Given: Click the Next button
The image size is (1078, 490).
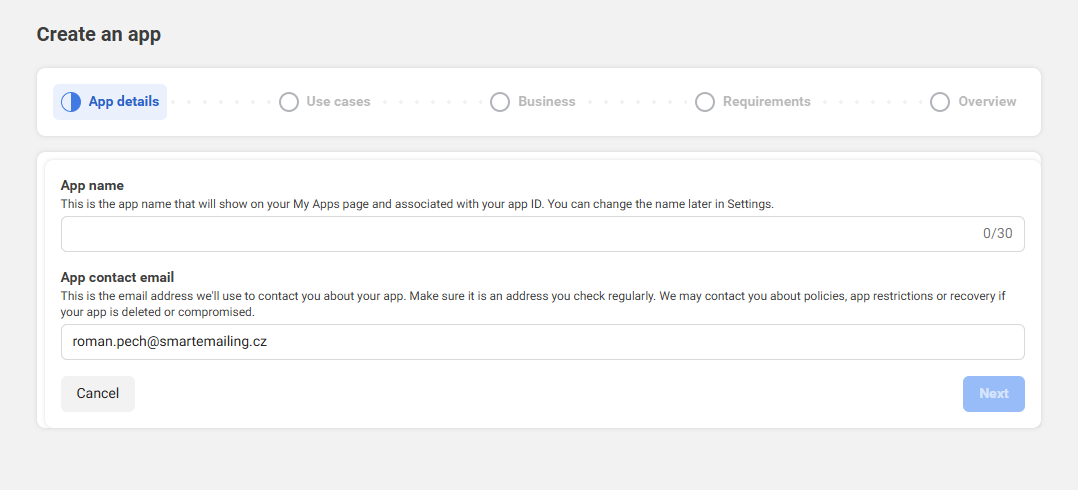Looking at the screenshot, I should [x=993, y=394].
